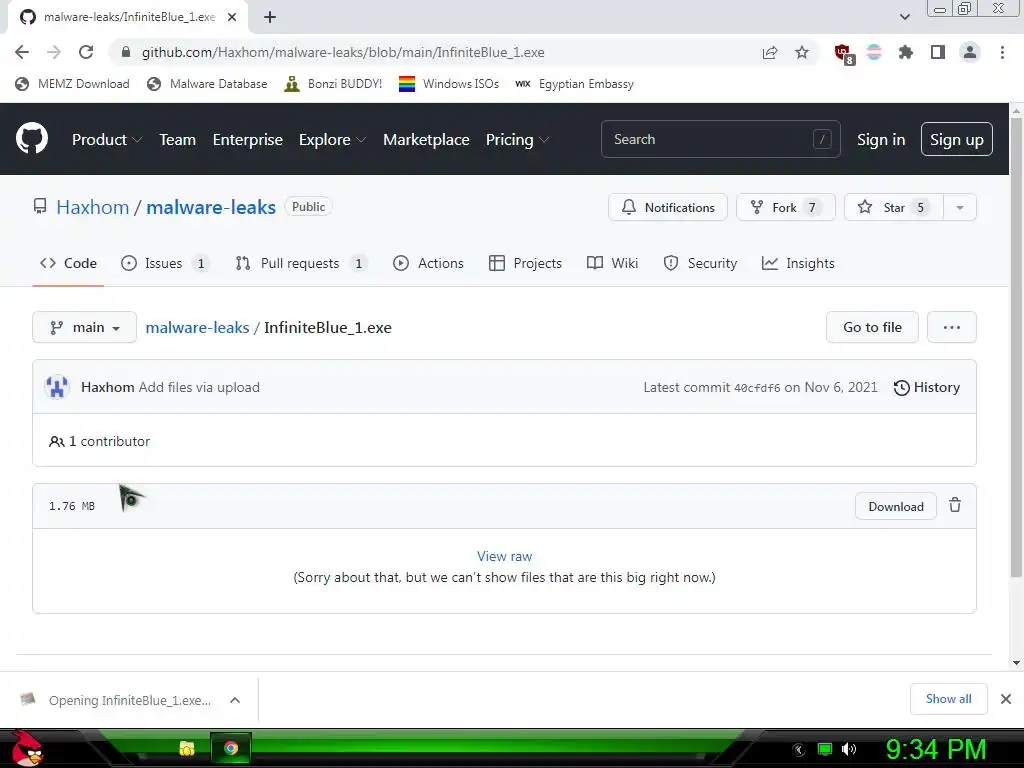Viewport: 1024px width, 768px height.
Task: Open the MEMZ Download bookmark
Action: coord(72,84)
